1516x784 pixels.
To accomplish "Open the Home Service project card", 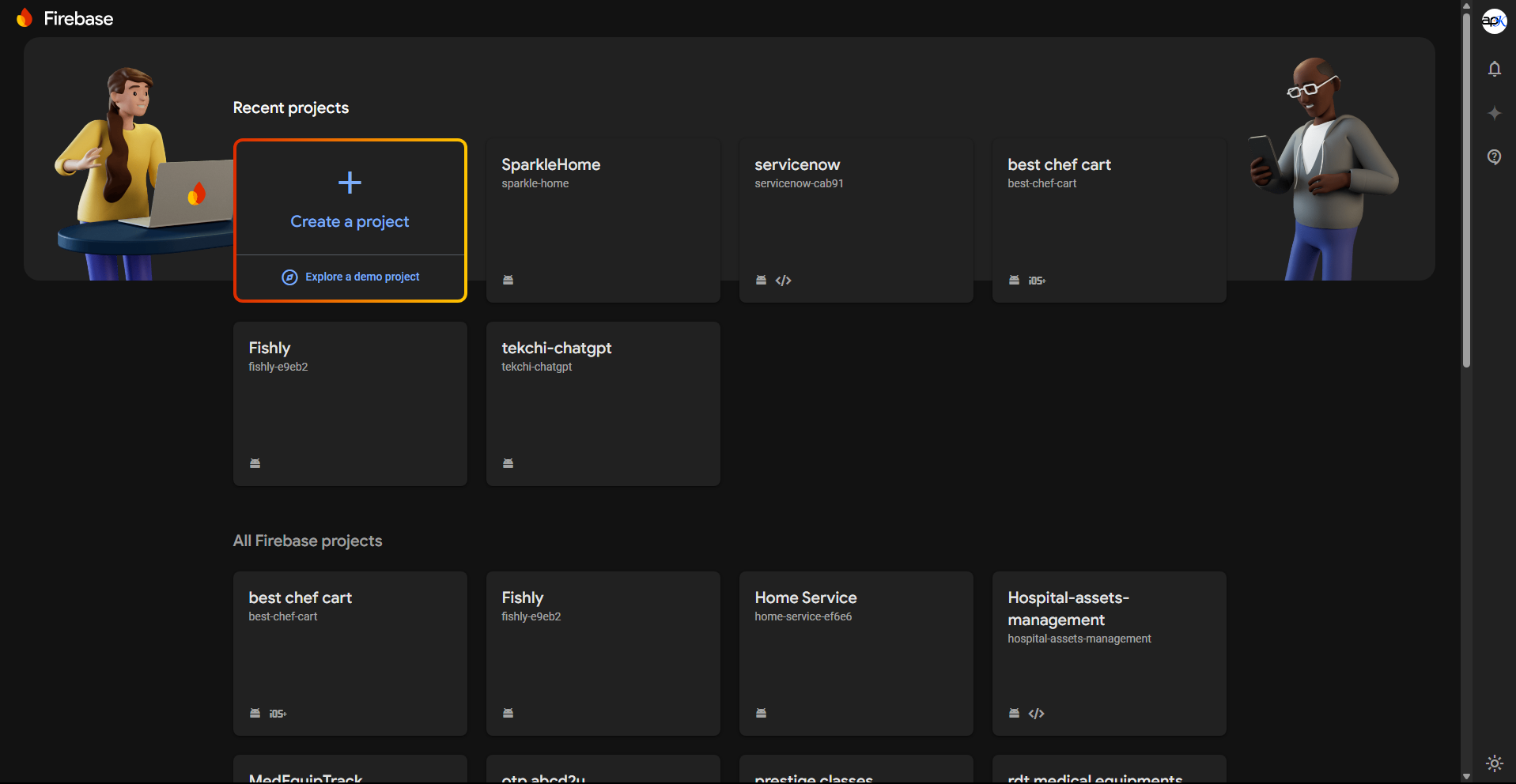I will (856, 653).
